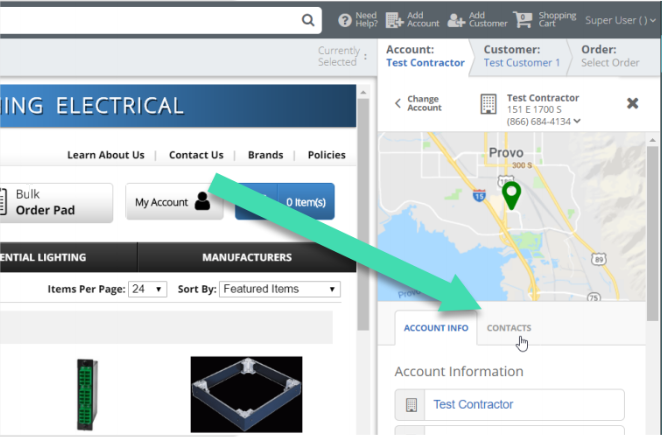This screenshot has height=437, width=662.
Task: Click the square frame product thumbnail
Action: coord(246,394)
